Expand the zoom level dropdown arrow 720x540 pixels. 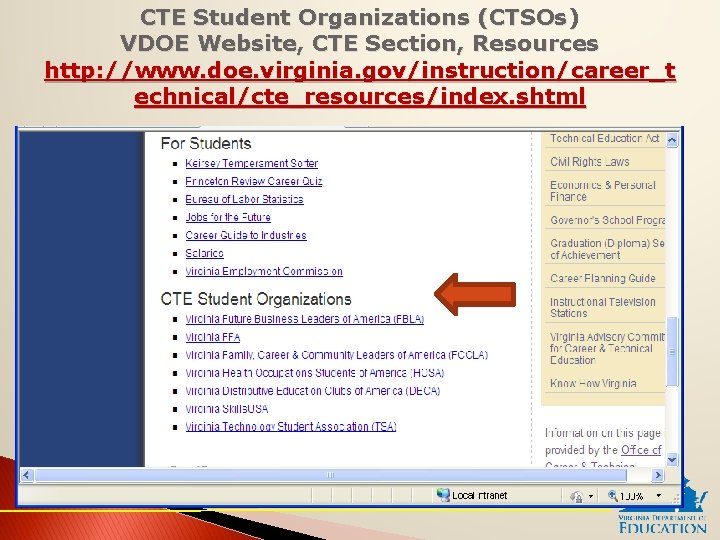click(x=658, y=495)
